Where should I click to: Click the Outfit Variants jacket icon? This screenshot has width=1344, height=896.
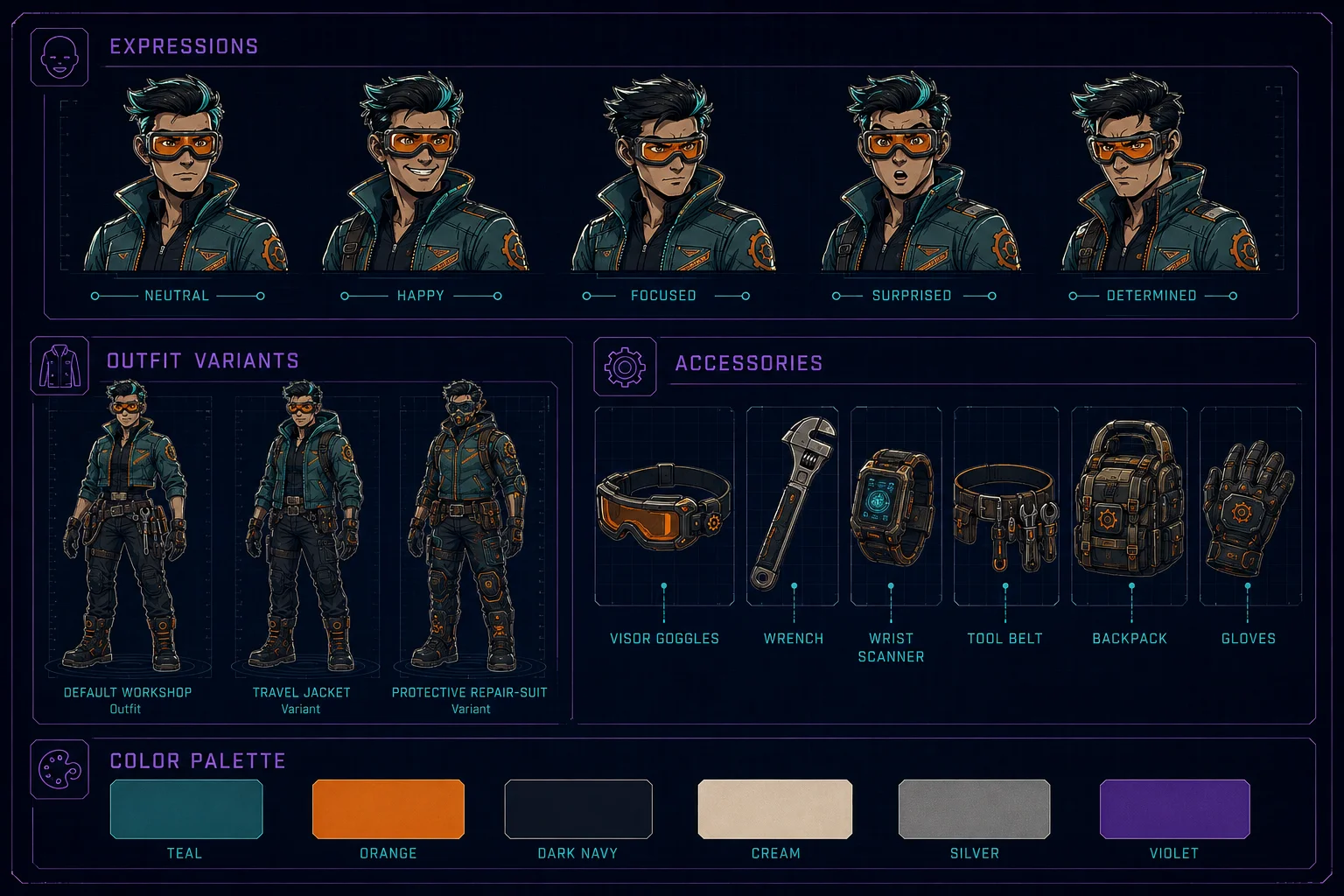tap(59, 366)
